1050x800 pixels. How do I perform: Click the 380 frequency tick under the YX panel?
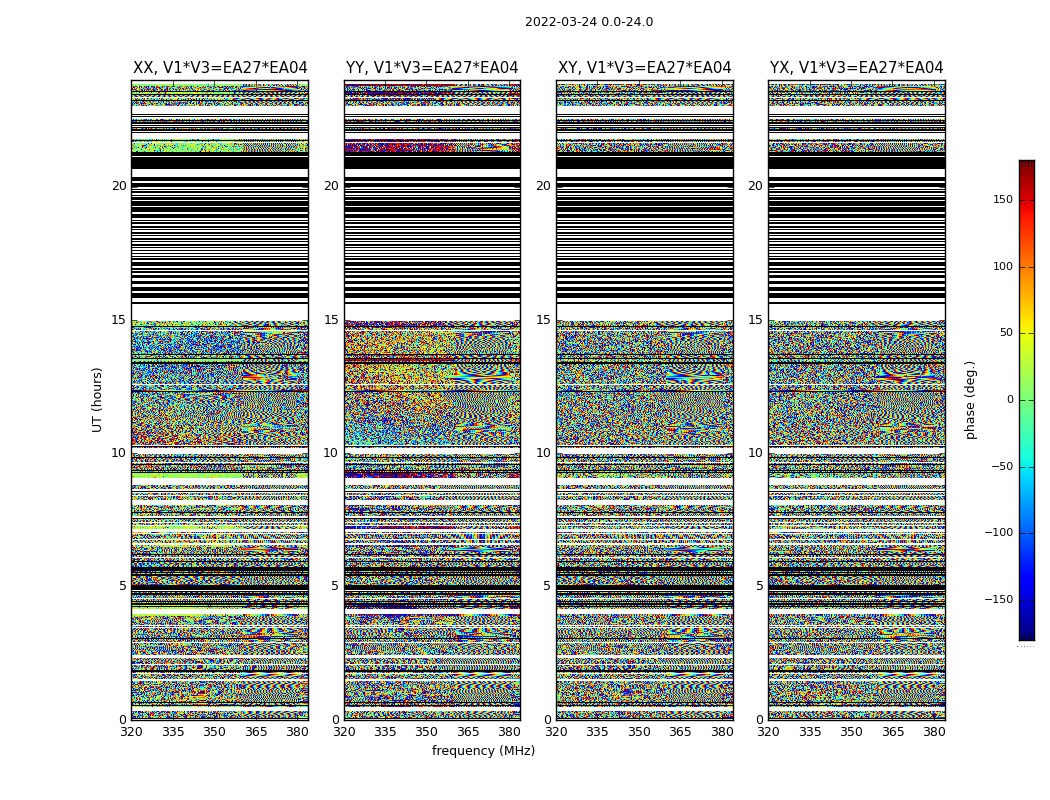934,732
